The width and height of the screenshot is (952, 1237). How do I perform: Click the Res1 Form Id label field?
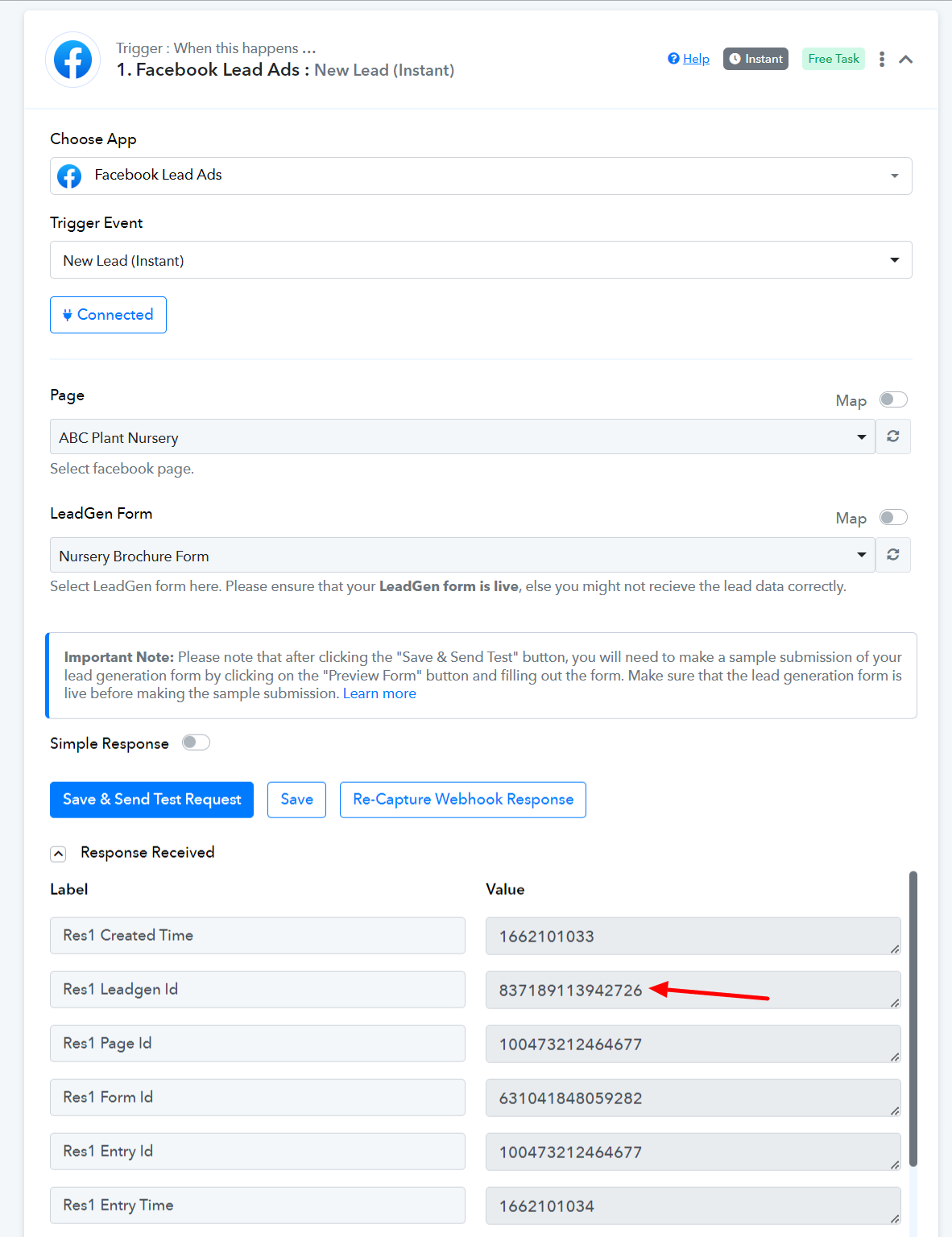pyautogui.click(x=258, y=1098)
